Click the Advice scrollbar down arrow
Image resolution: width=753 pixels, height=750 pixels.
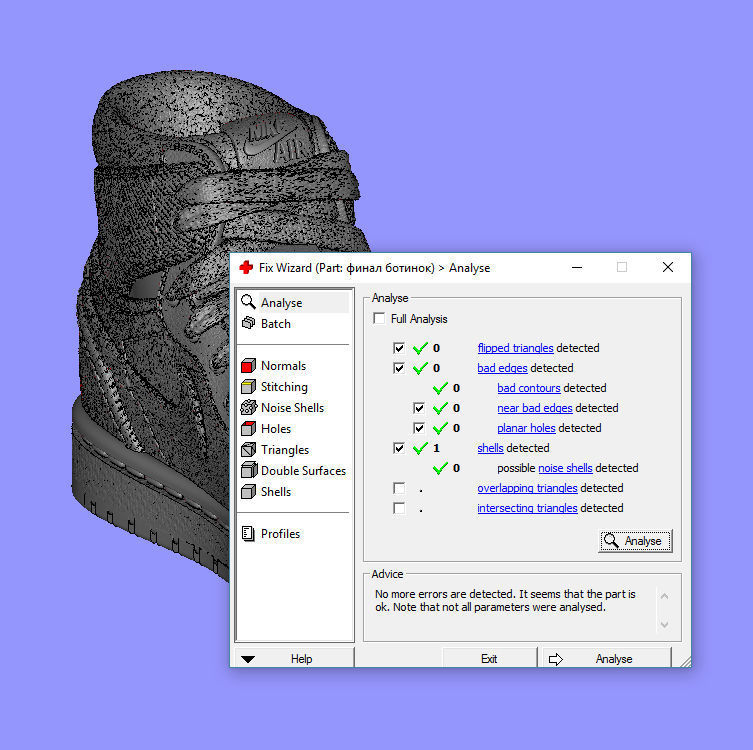click(x=665, y=625)
